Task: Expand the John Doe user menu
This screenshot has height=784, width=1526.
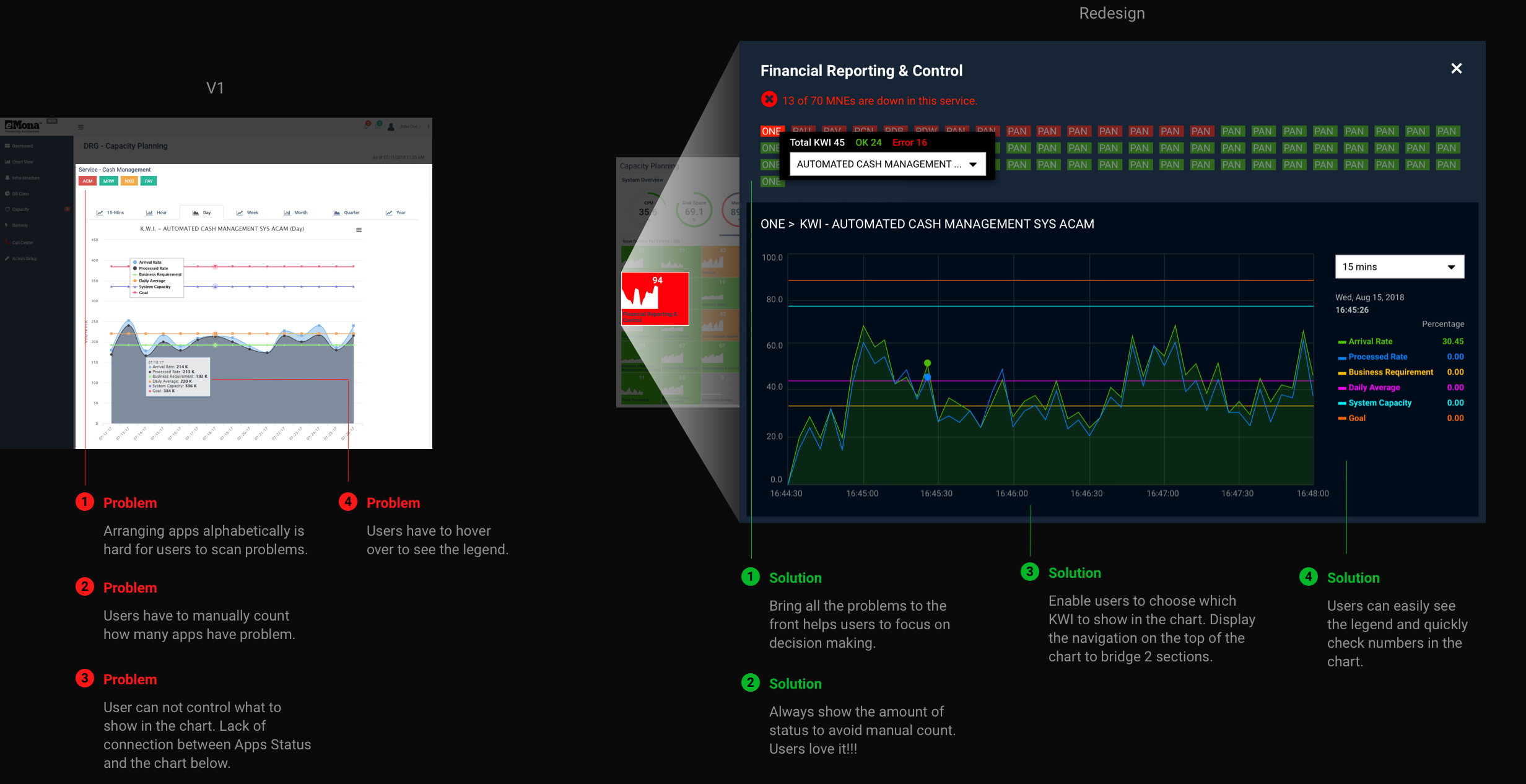Action: tap(409, 127)
